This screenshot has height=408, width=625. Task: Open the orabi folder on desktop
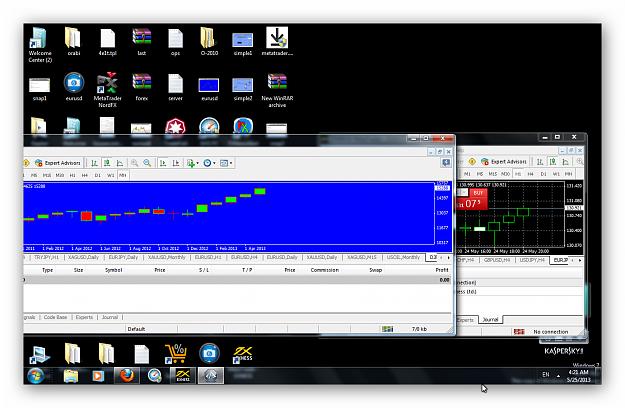(74, 41)
